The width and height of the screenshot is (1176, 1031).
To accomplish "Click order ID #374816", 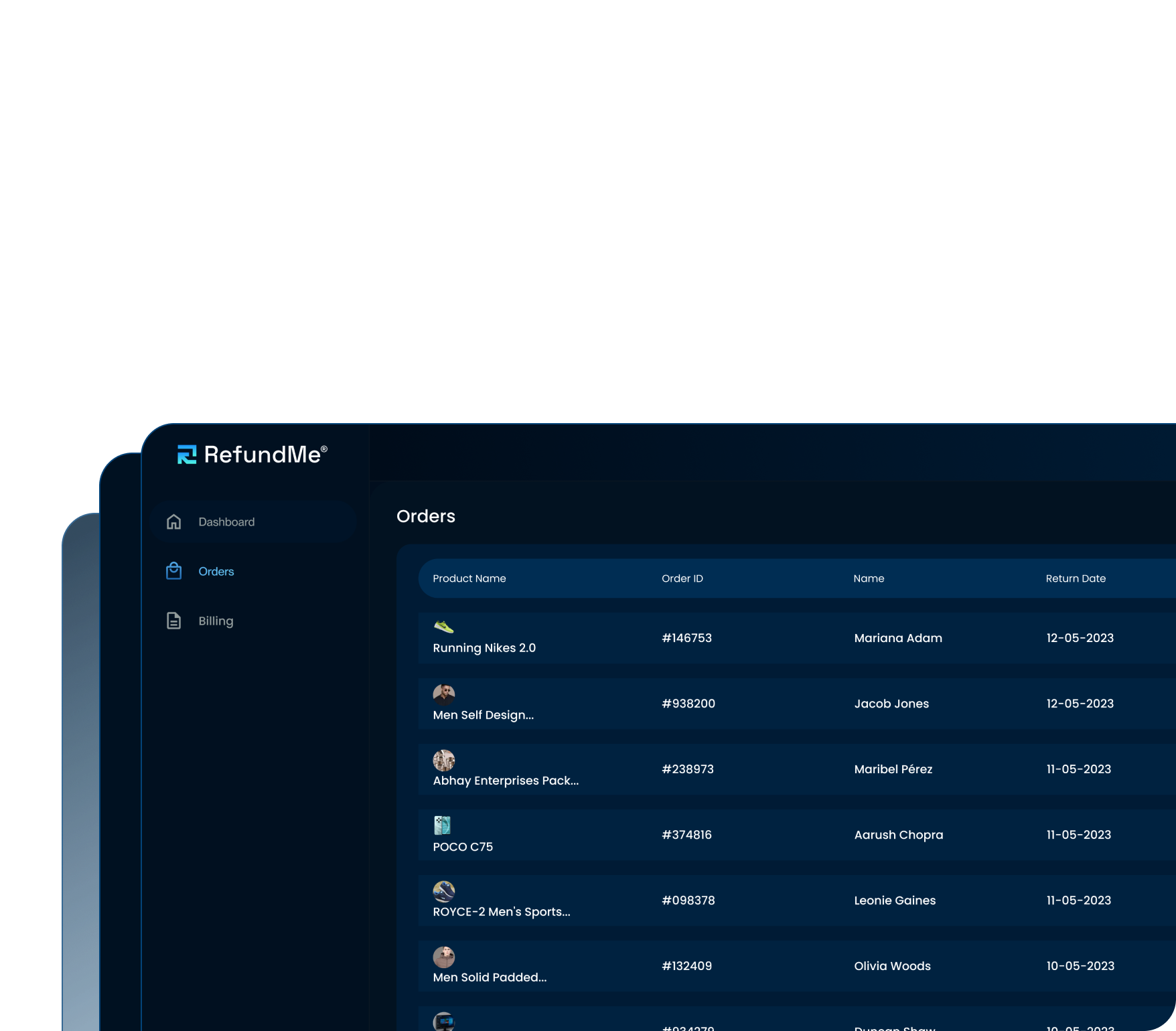I will coord(686,835).
